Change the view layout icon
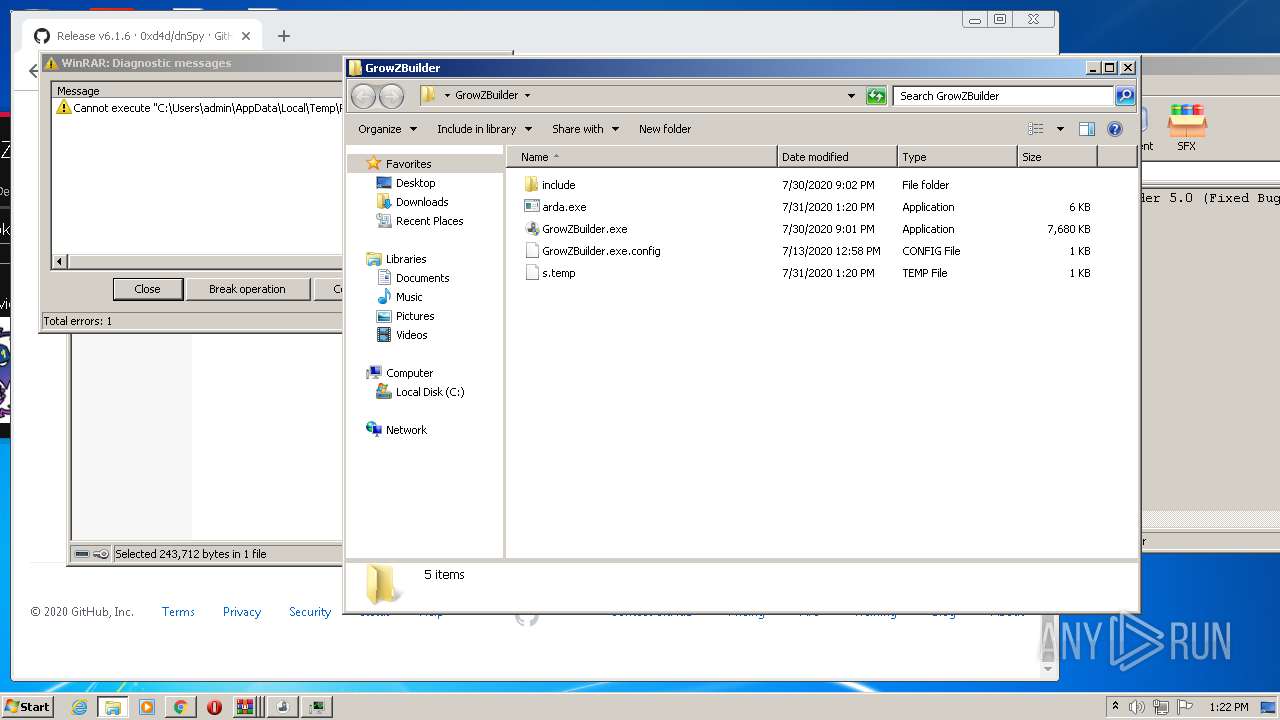 coord(1036,129)
